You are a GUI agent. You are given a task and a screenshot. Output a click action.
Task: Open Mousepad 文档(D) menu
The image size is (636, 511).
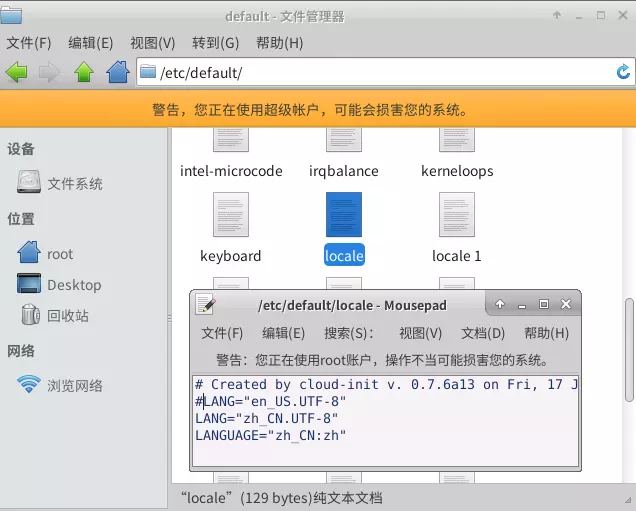click(483, 333)
